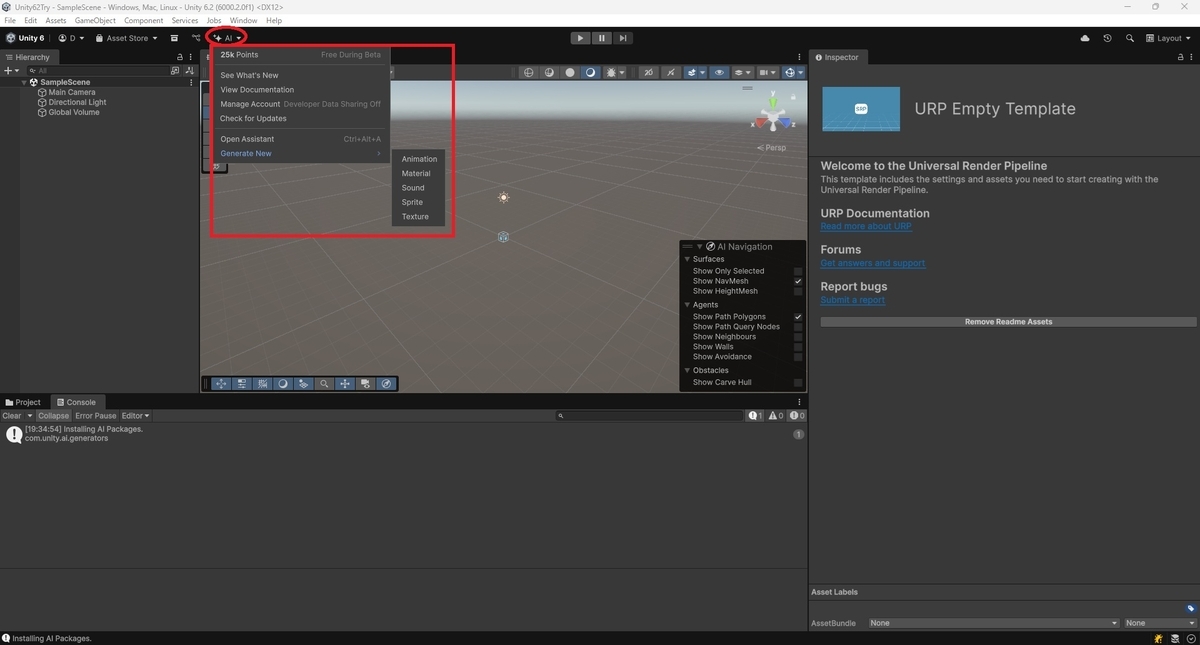This screenshot has width=1200, height=645.
Task: Open the Layout dropdown
Action: pos(1168,38)
